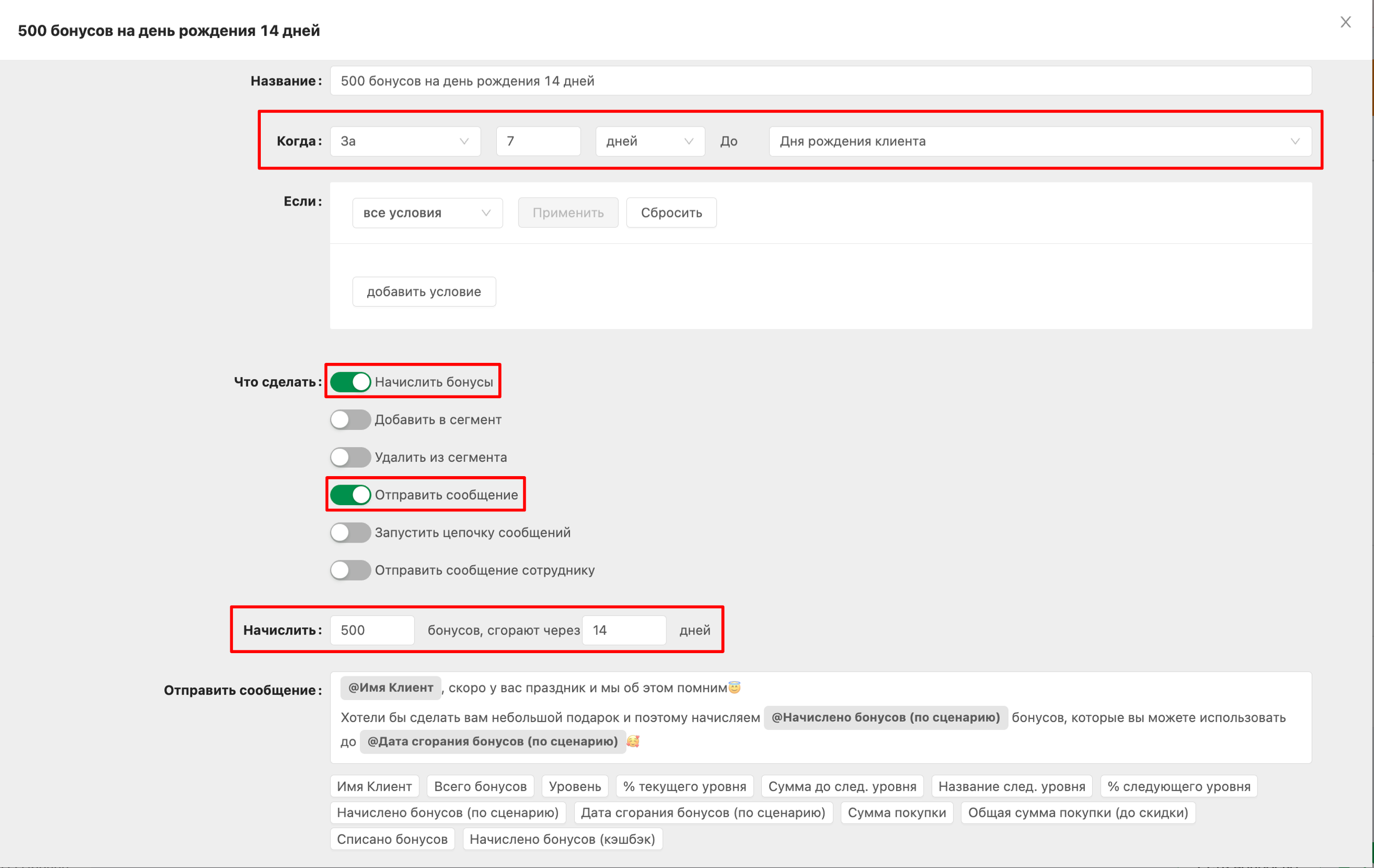The height and width of the screenshot is (868, 1374).
Task: Edit the bonus amount field showing 500
Action: coord(372,629)
